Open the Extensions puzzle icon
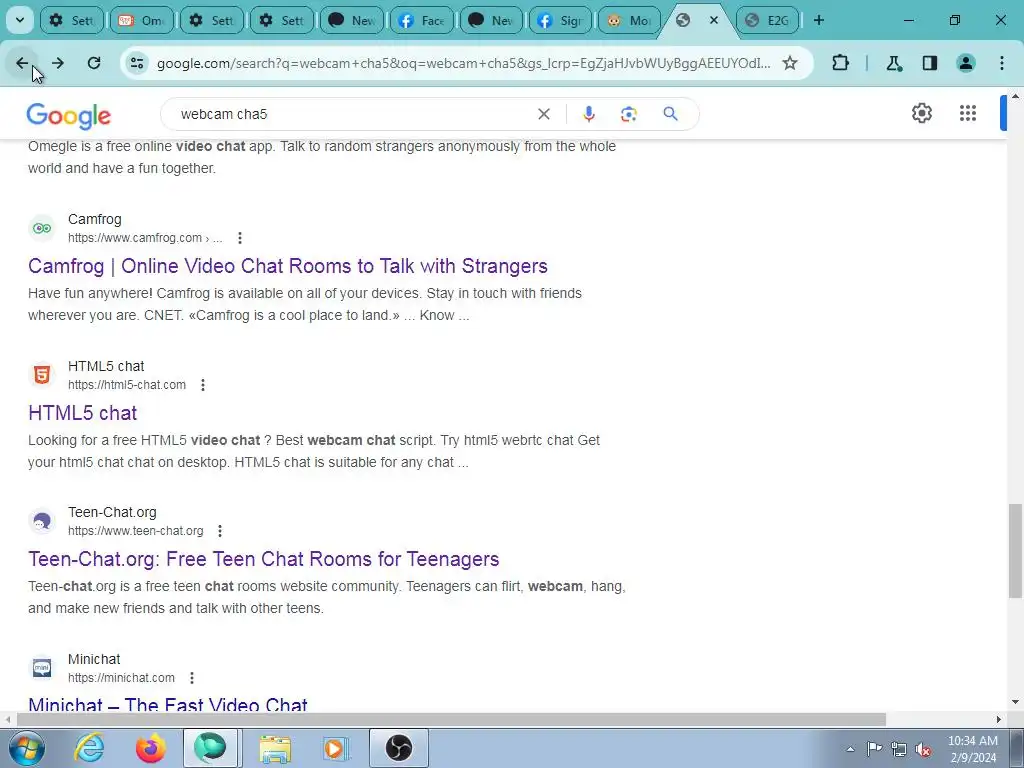 [x=840, y=63]
